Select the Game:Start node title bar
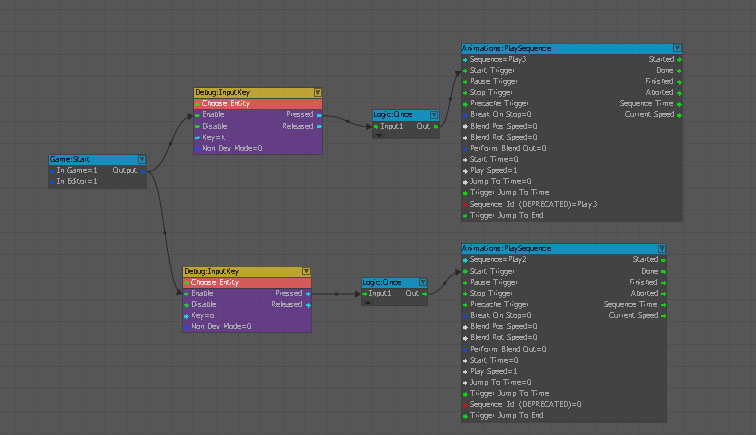 [x=97, y=159]
